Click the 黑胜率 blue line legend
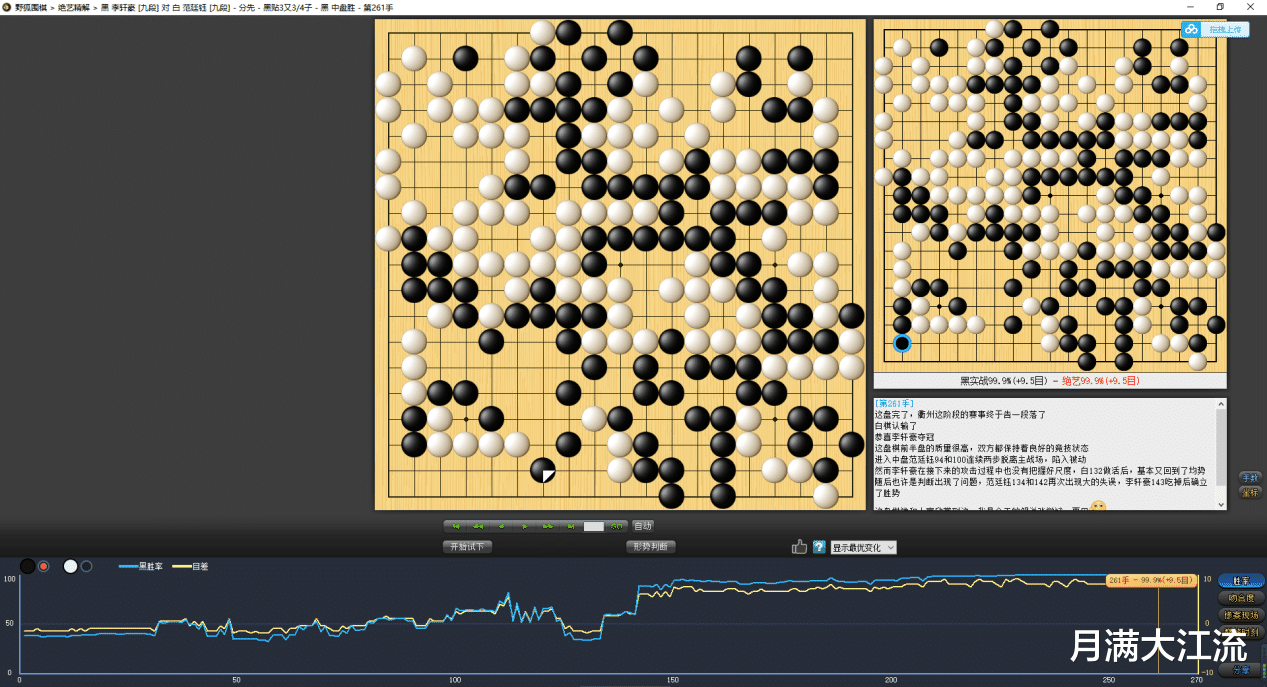This screenshot has width=1267, height=687. (142, 566)
